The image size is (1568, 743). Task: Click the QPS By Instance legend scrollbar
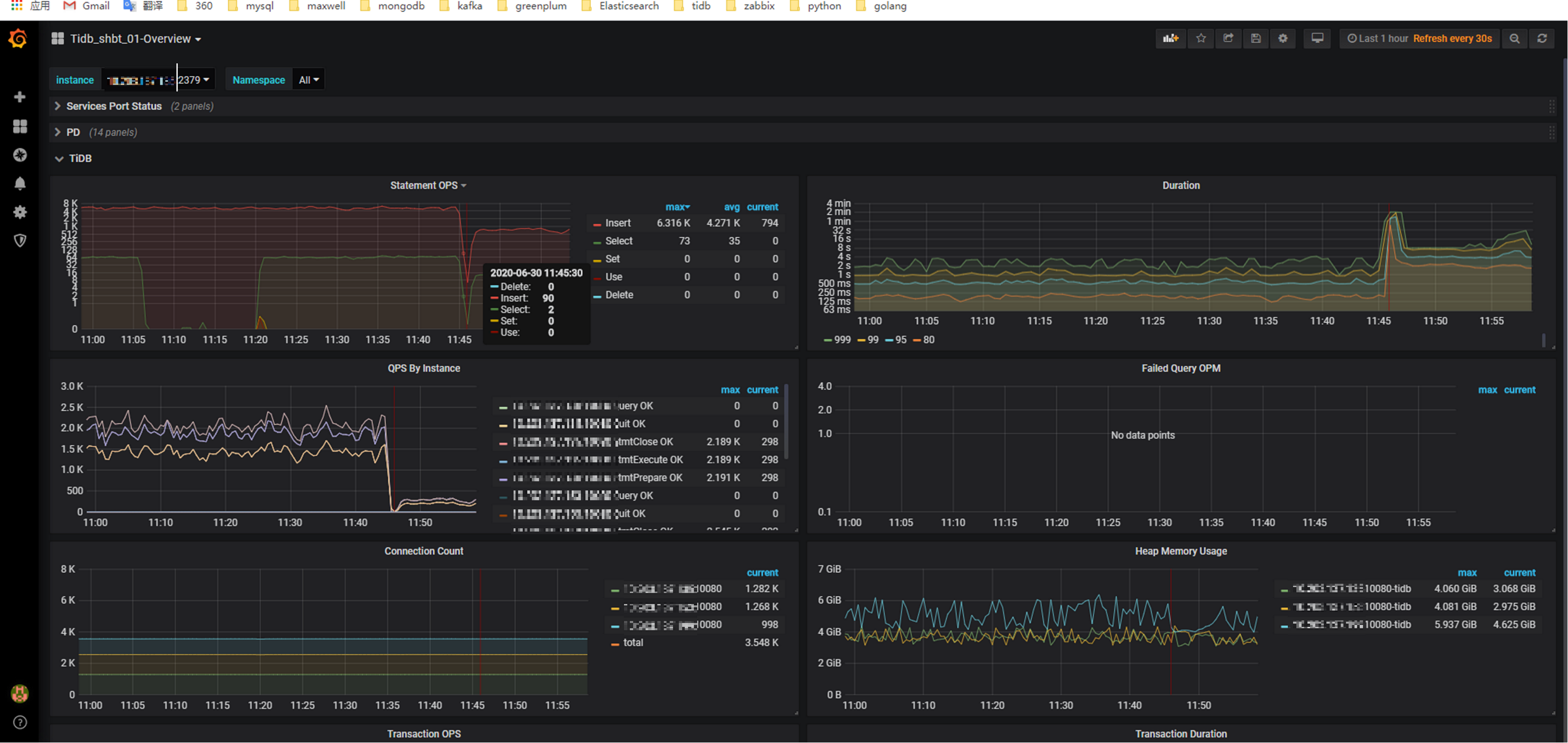tap(787, 421)
